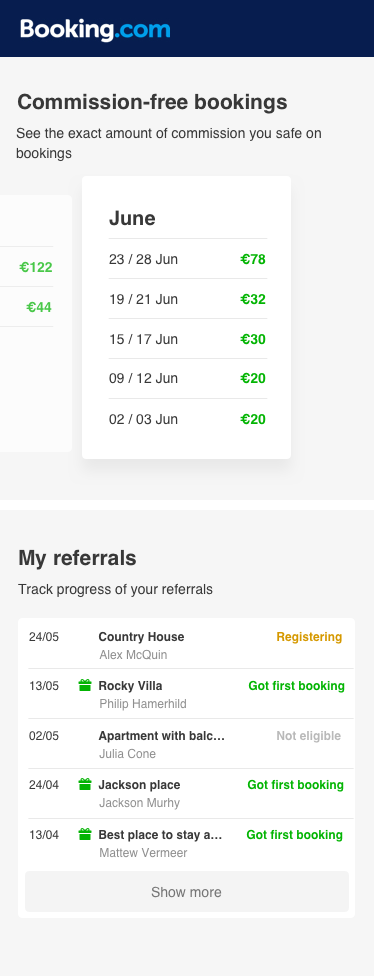Screen dimensions: 374x976
Task: Open the Country House referral row
Action: tap(186, 644)
